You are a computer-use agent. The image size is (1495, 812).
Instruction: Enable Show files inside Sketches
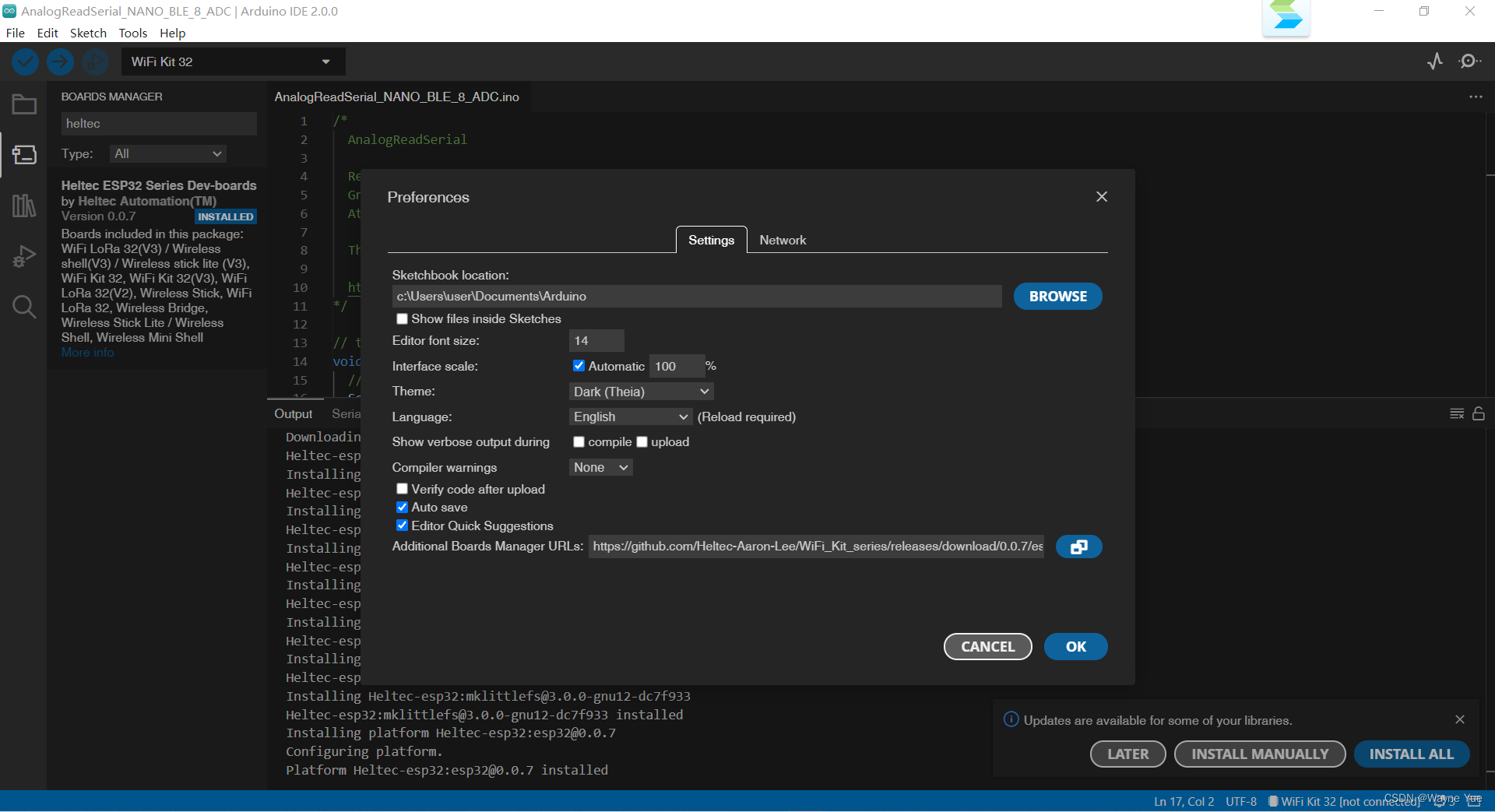tap(402, 318)
